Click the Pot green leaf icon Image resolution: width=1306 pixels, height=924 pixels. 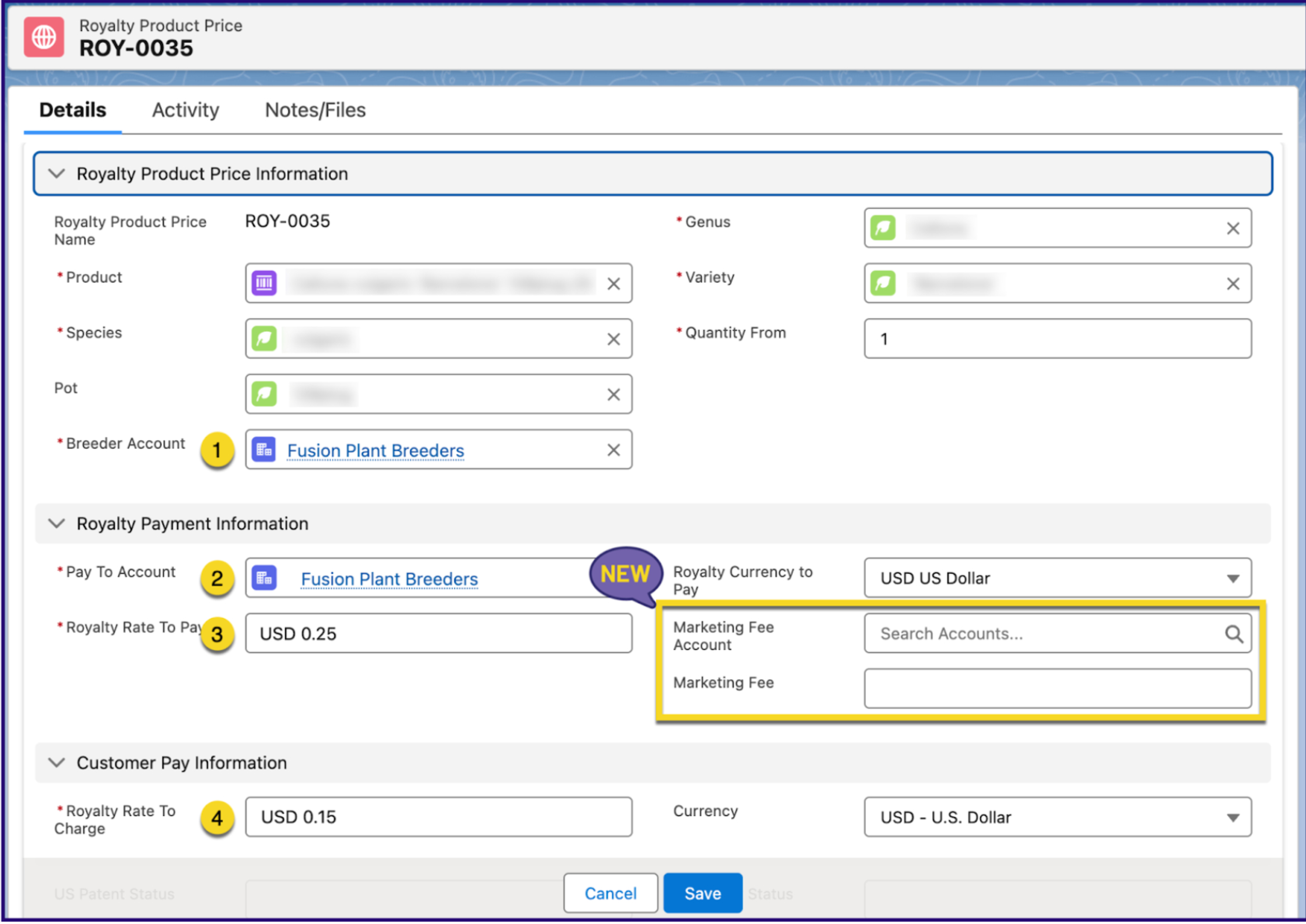tap(264, 394)
